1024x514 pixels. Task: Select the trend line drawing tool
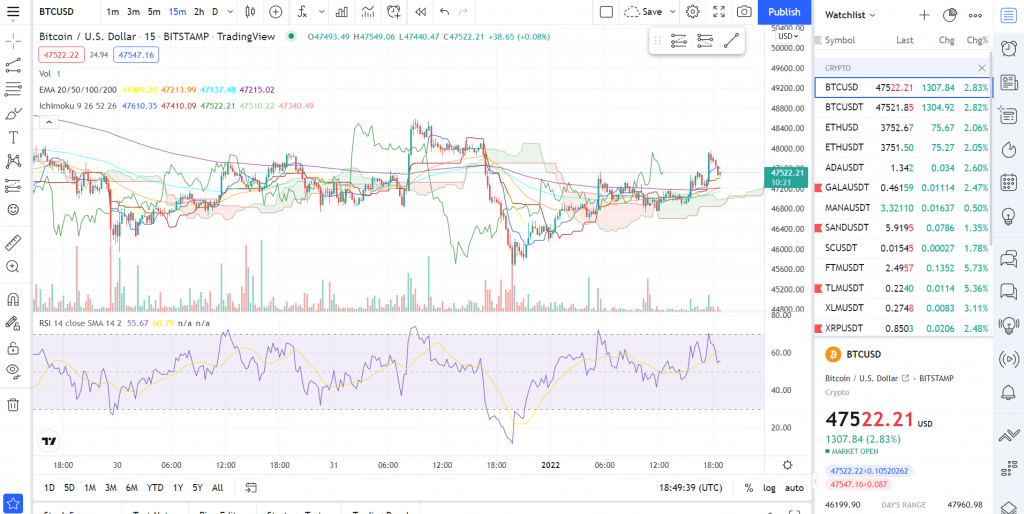coord(13,65)
